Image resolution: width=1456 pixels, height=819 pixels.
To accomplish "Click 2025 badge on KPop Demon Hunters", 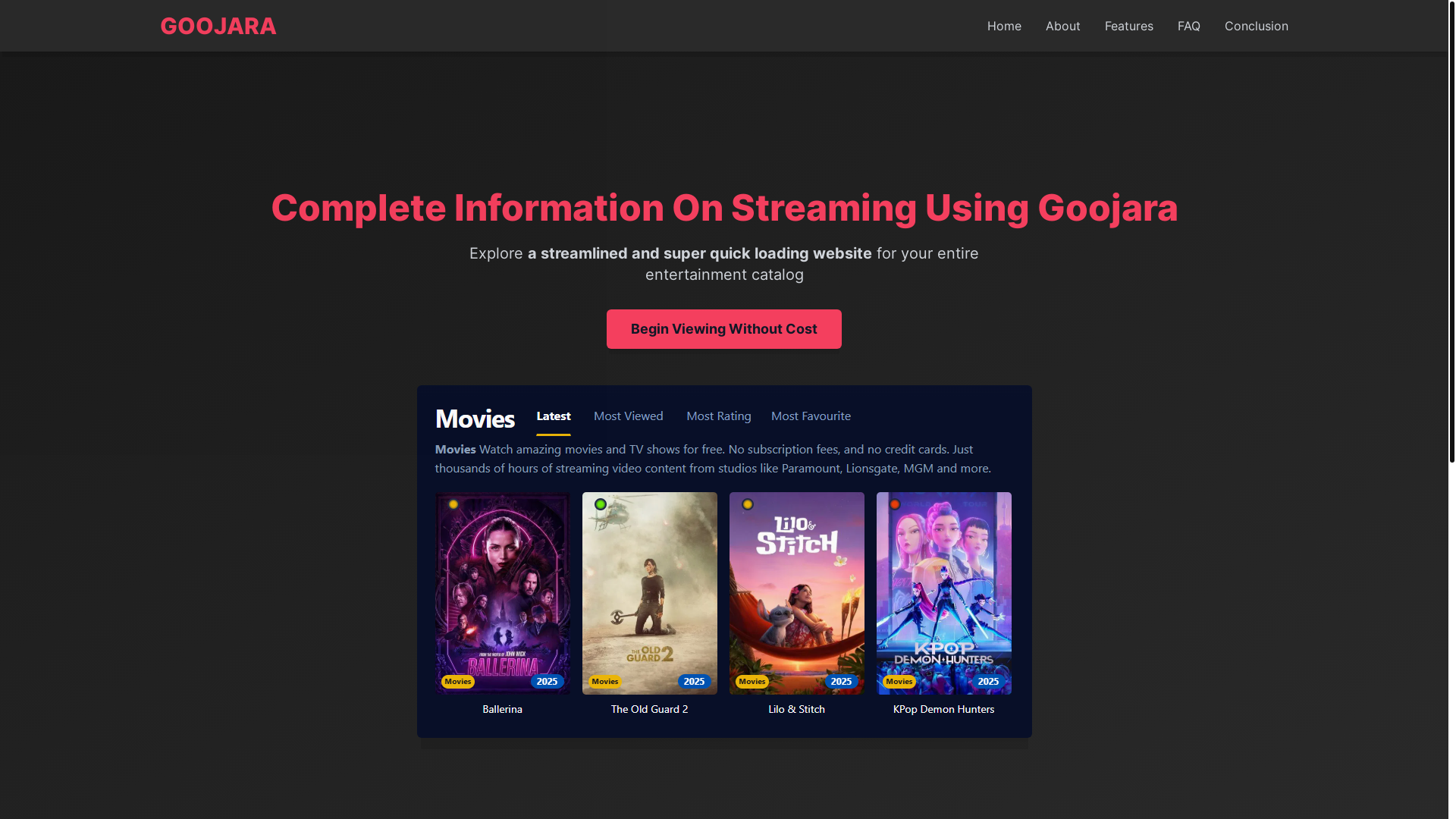I will tap(988, 682).
